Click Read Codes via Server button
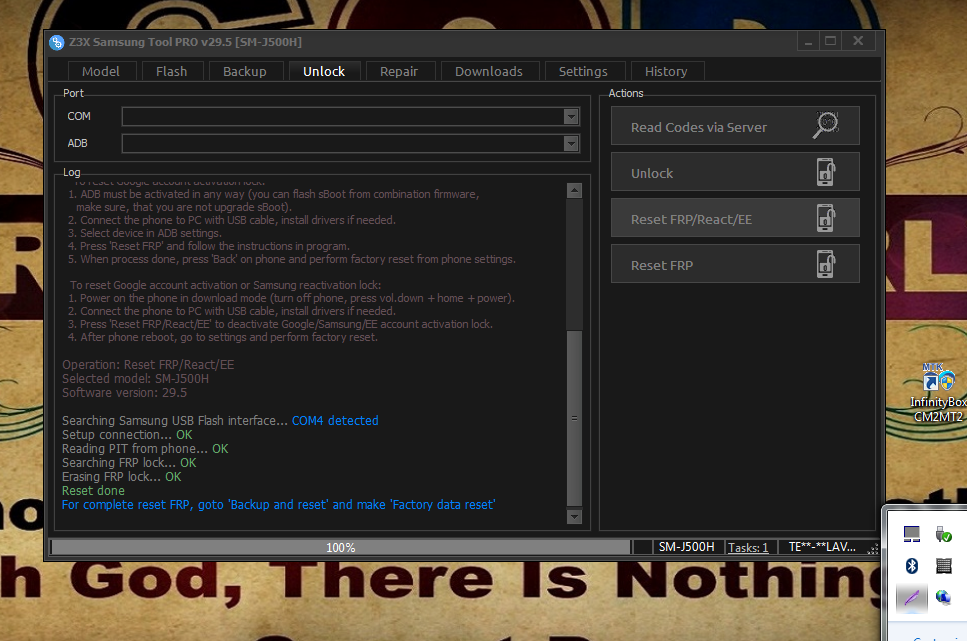This screenshot has height=641, width=967. [735, 126]
